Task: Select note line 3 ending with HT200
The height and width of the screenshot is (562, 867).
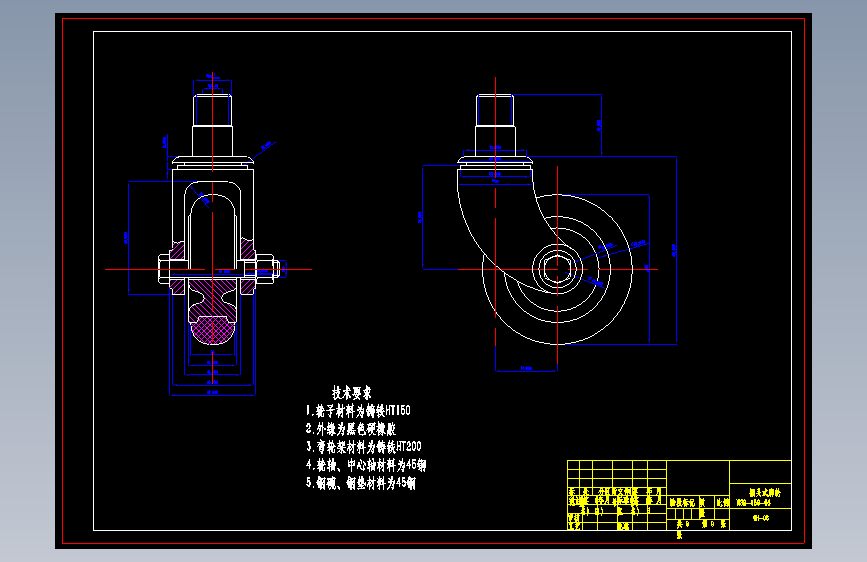Action: click(x=364, y=446)
